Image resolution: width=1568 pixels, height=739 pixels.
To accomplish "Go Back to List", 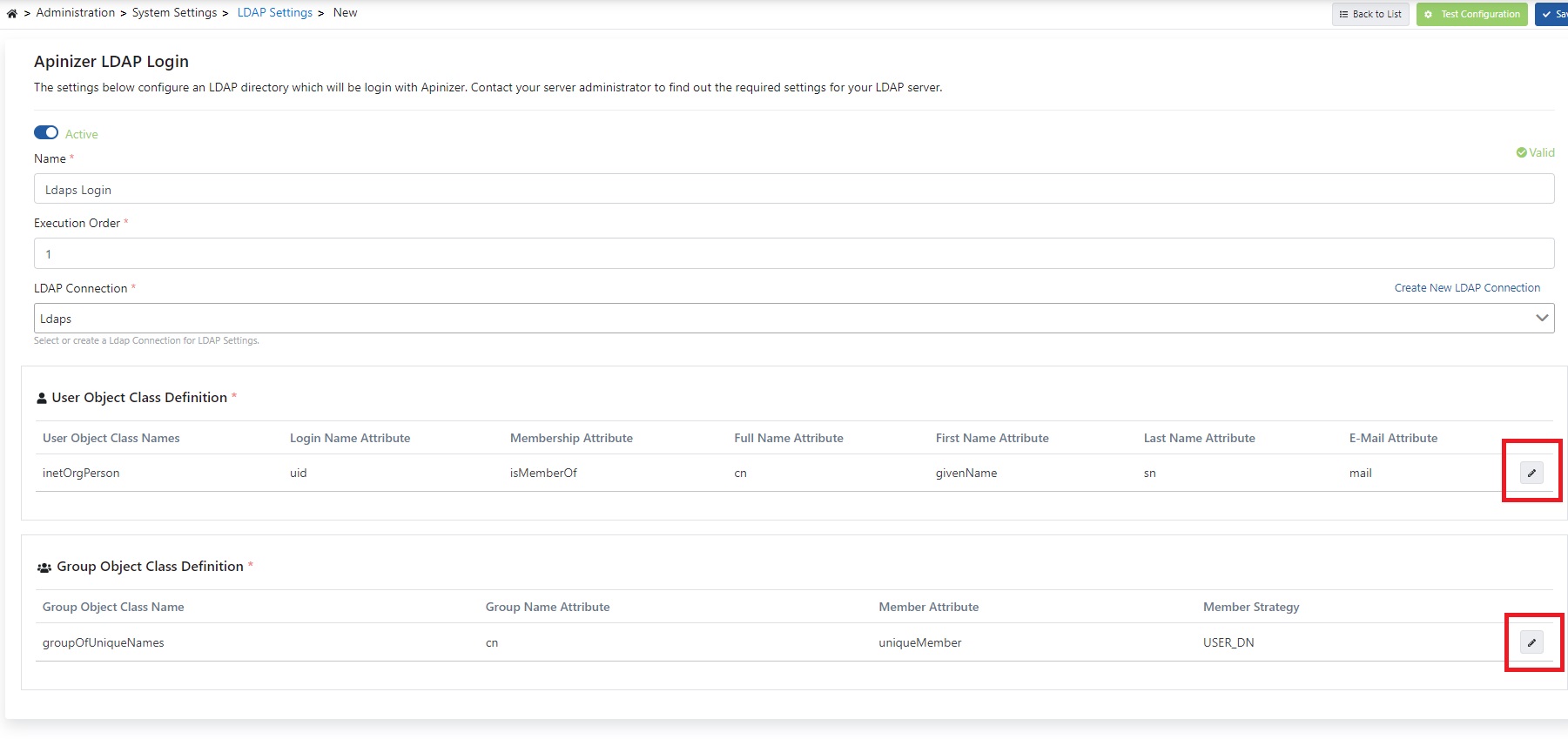I will tap(1370, 14).
